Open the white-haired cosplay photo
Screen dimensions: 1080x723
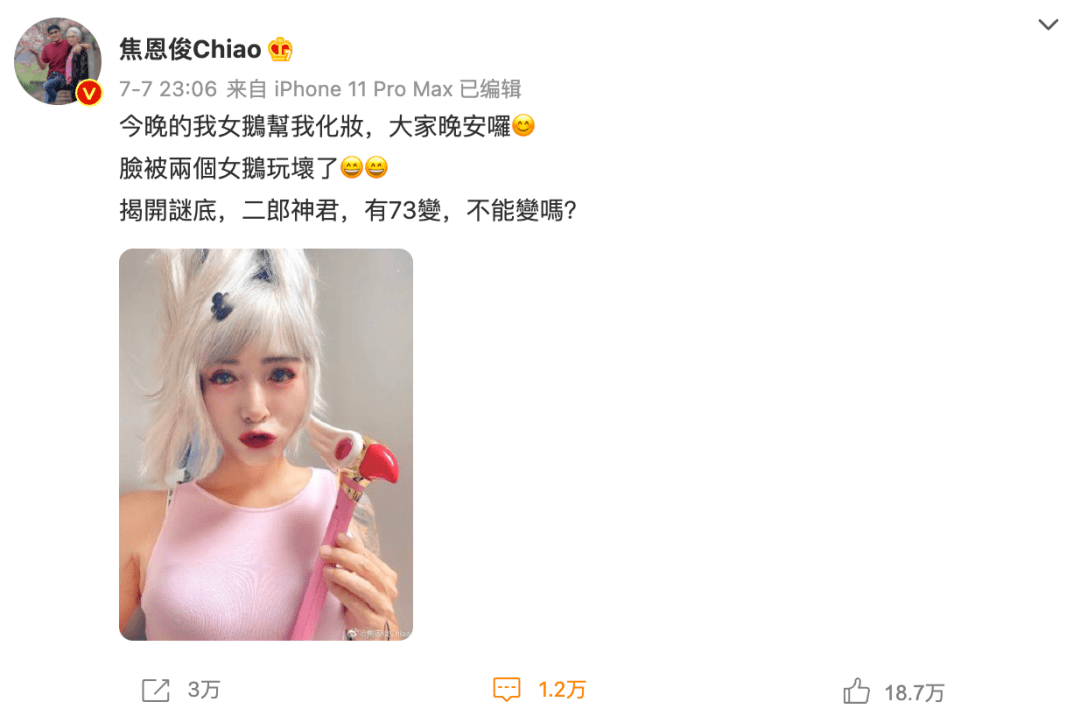point(266,444)
